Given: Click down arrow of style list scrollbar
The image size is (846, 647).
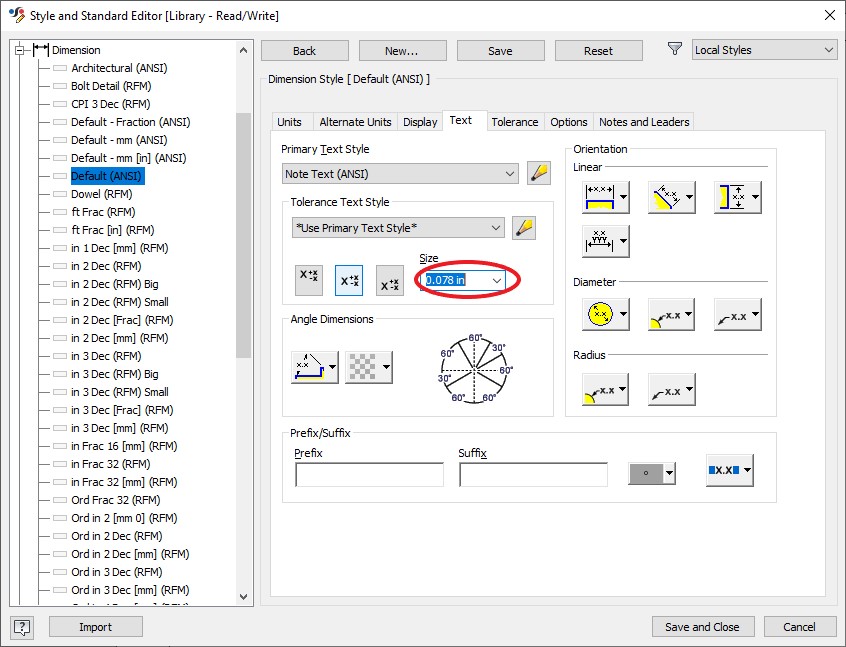Looking at the screenshot, I should 243,597.
